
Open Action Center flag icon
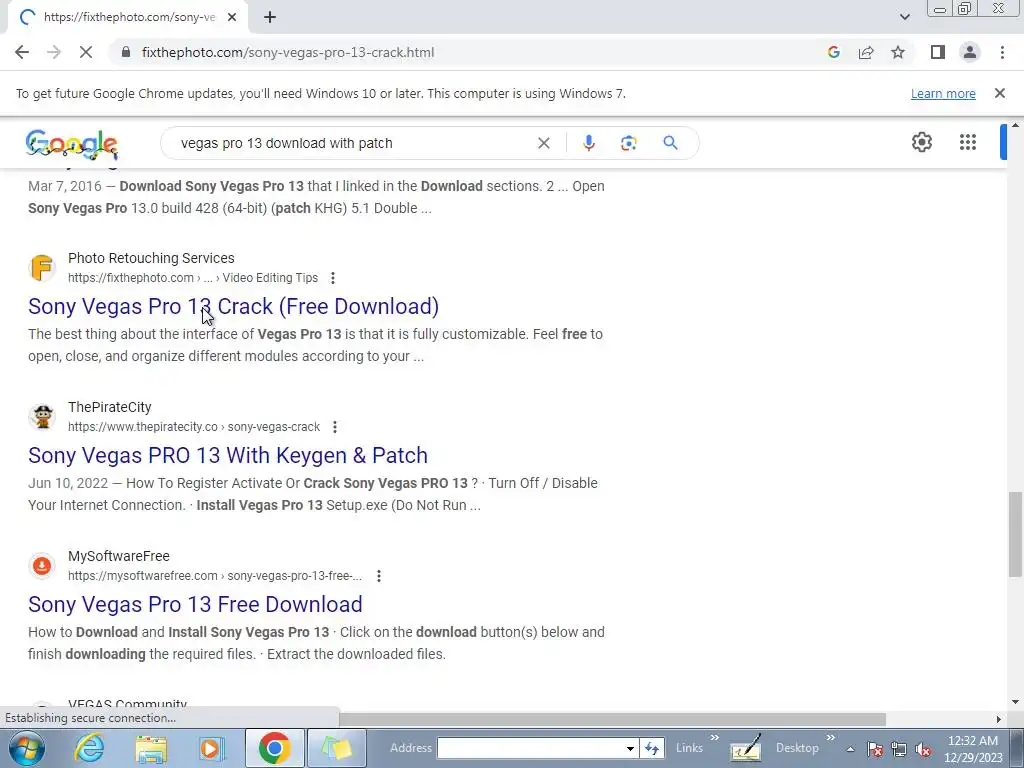click(x=876, y=749)
